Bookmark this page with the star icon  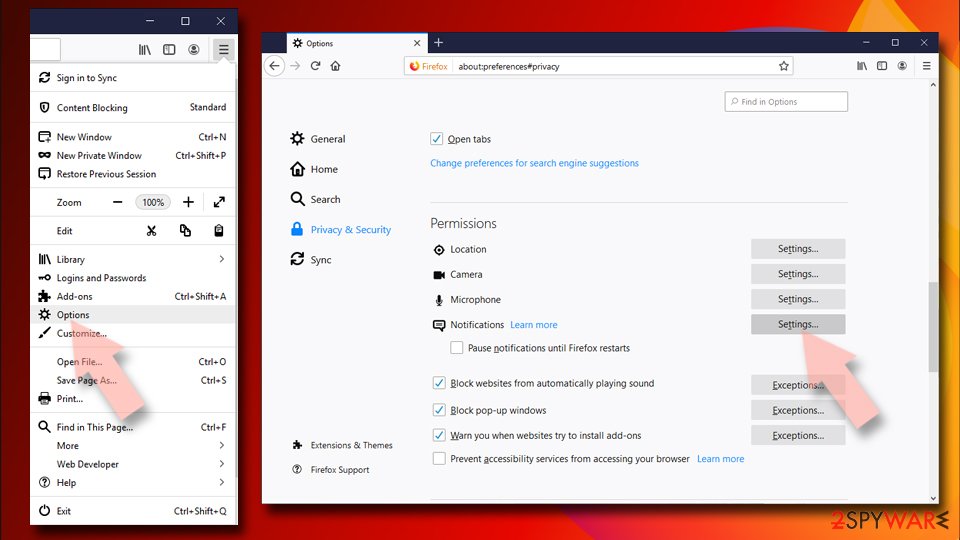click(x=784, y=66)
